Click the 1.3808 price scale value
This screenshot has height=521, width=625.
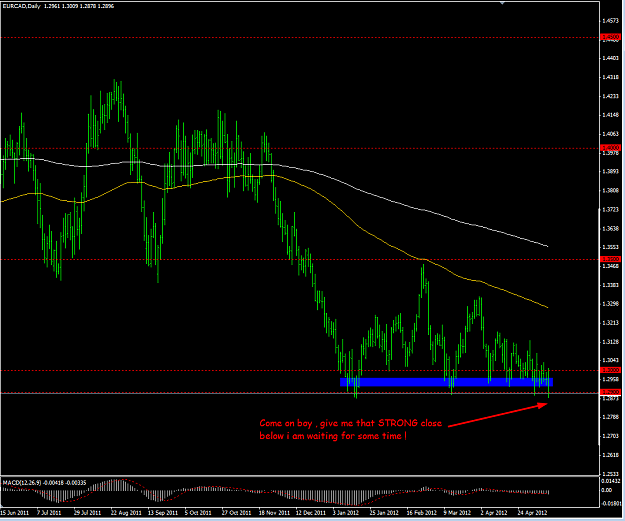point(611,191)
